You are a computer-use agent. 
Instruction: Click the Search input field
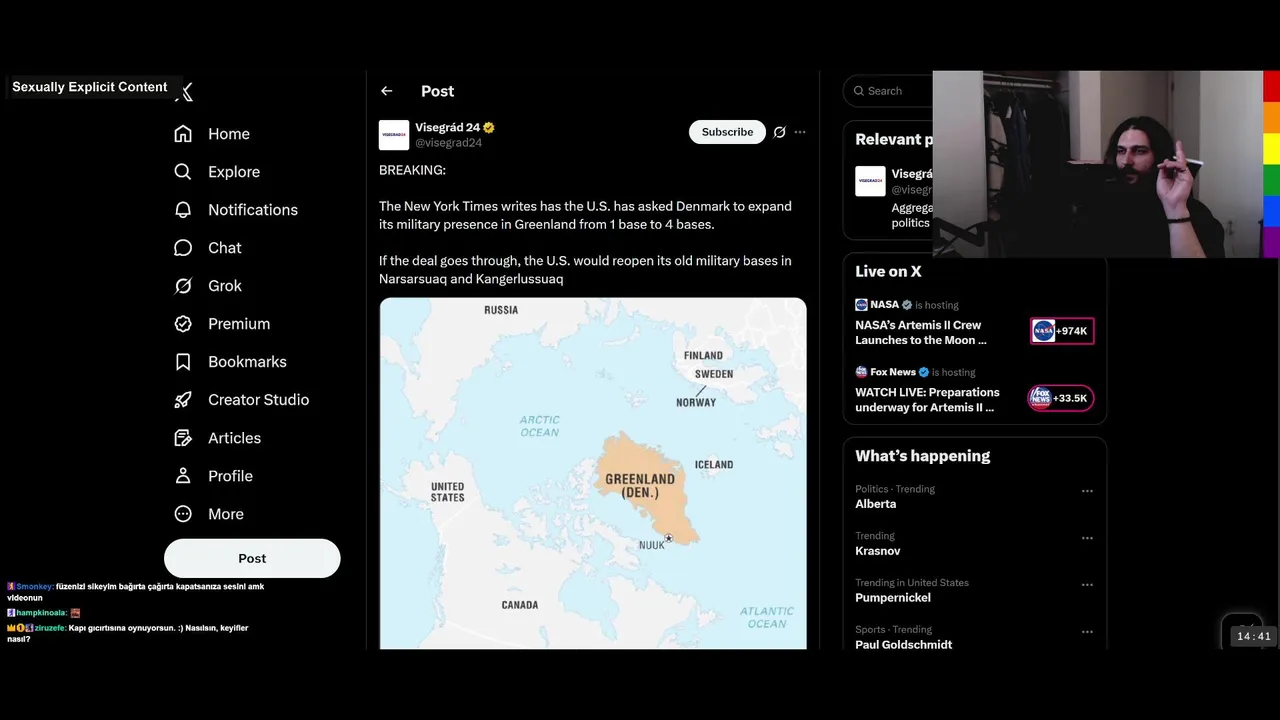pos(887,91)
